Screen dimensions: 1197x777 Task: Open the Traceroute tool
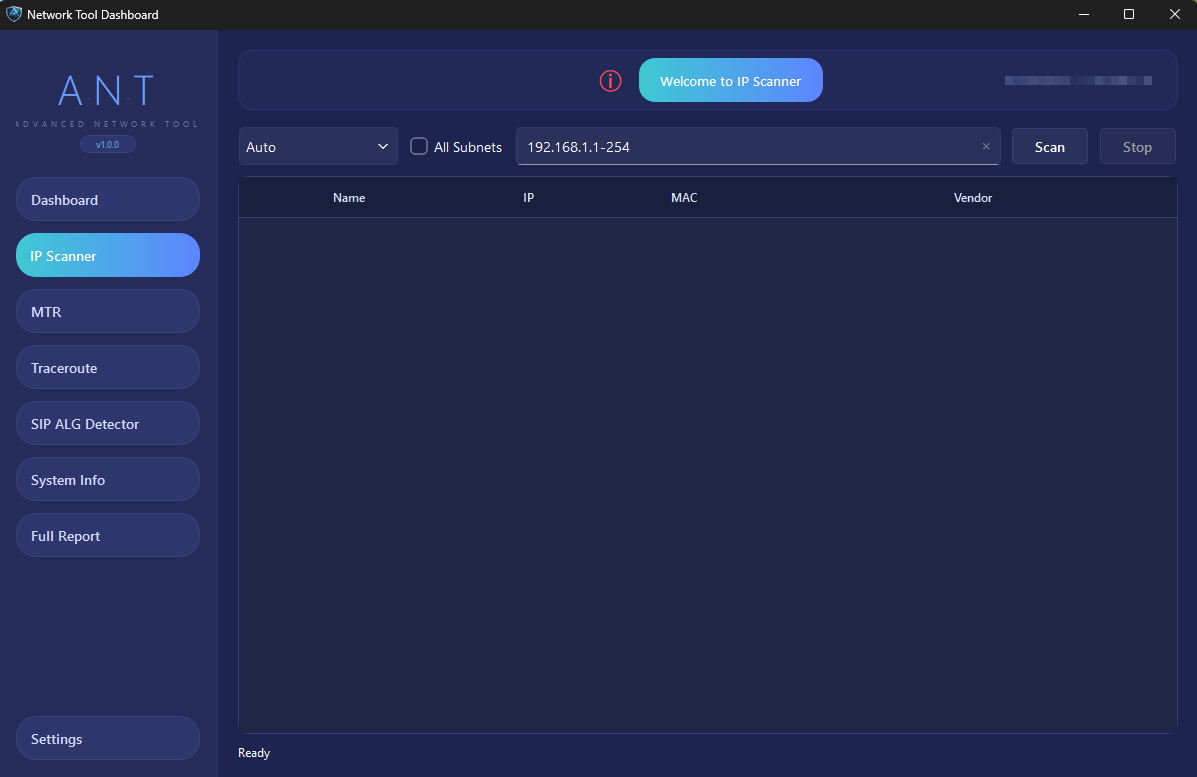pos(107,367)
